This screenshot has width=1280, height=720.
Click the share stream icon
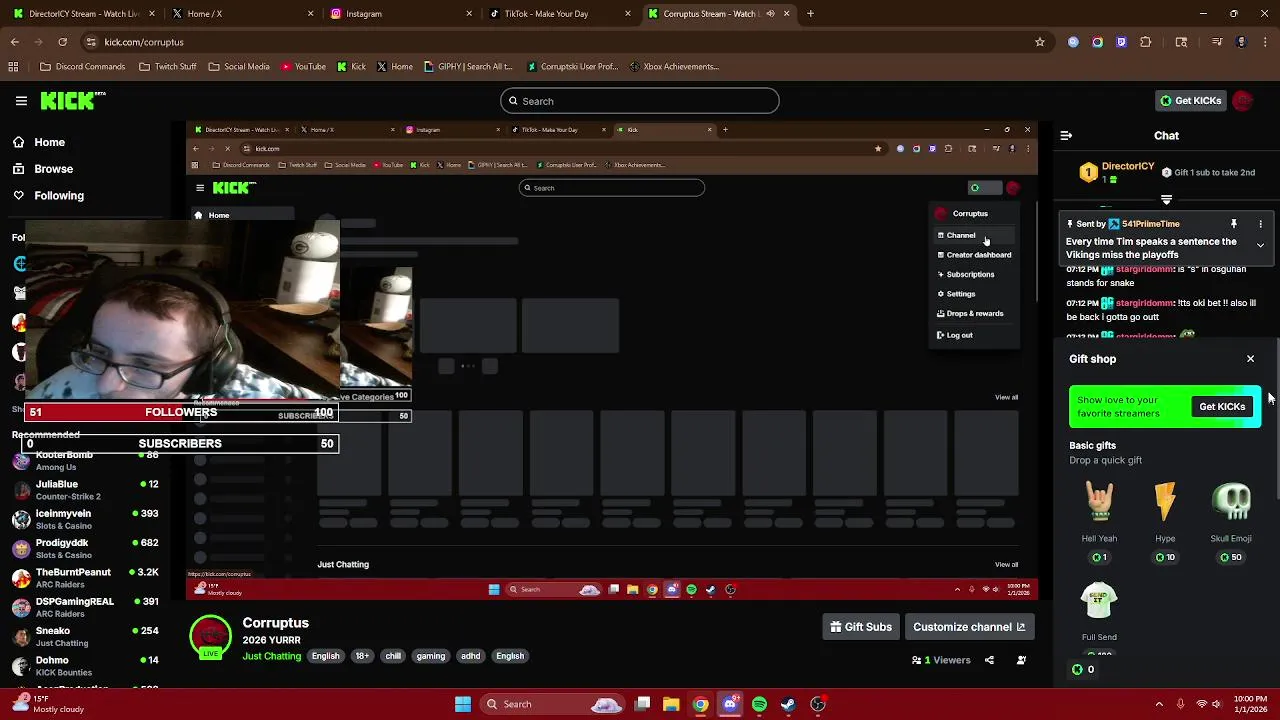coord(989,660)
